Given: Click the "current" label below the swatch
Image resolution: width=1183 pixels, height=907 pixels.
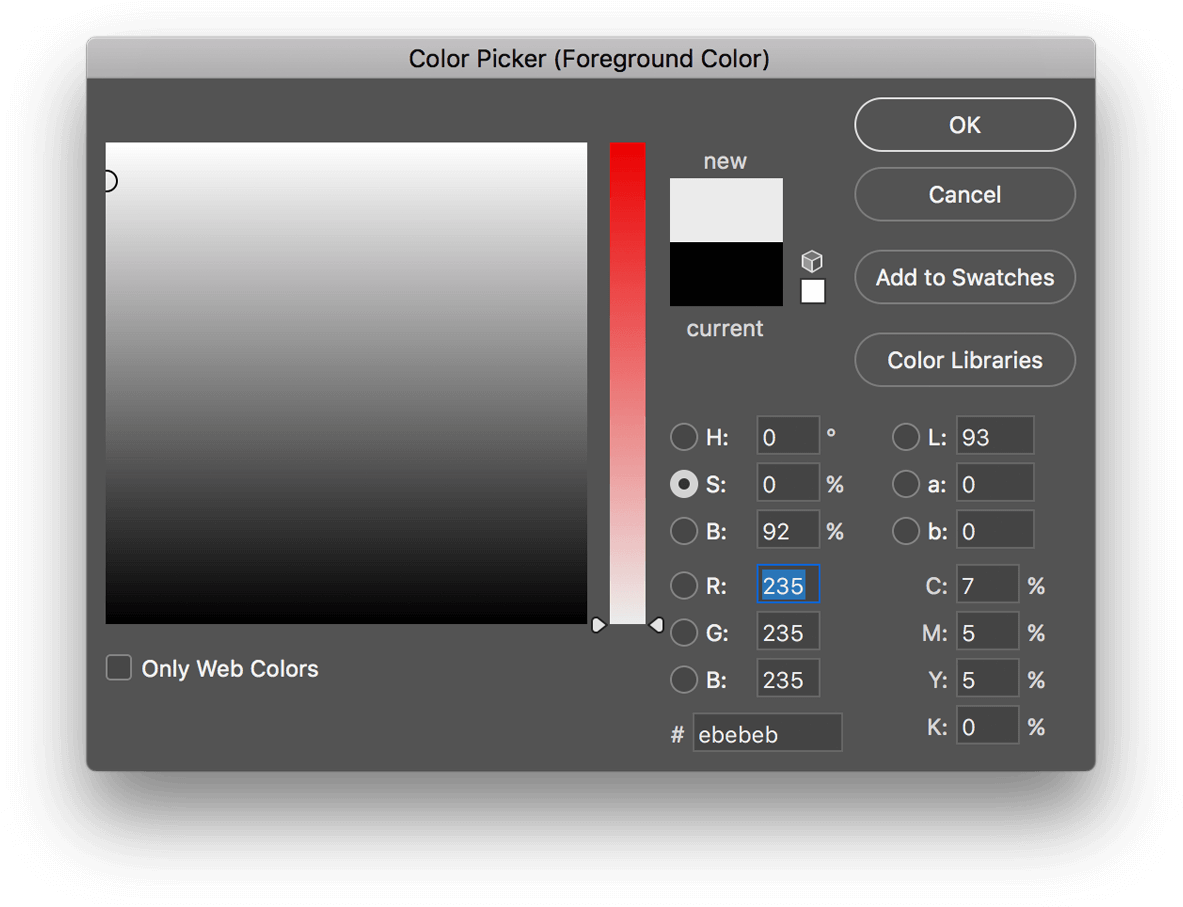Looking at the screenshot, I should 724,328.
